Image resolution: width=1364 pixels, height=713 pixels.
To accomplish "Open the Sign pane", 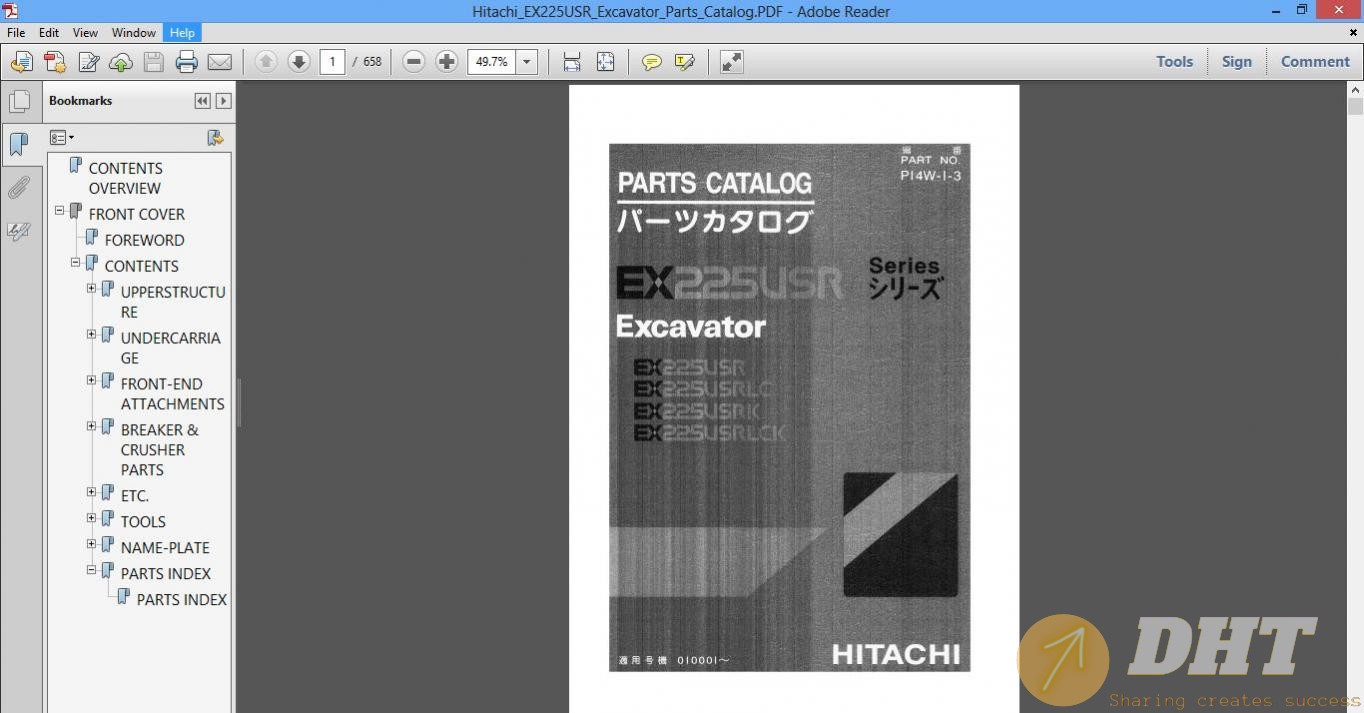I will (x=1236, y=62).
